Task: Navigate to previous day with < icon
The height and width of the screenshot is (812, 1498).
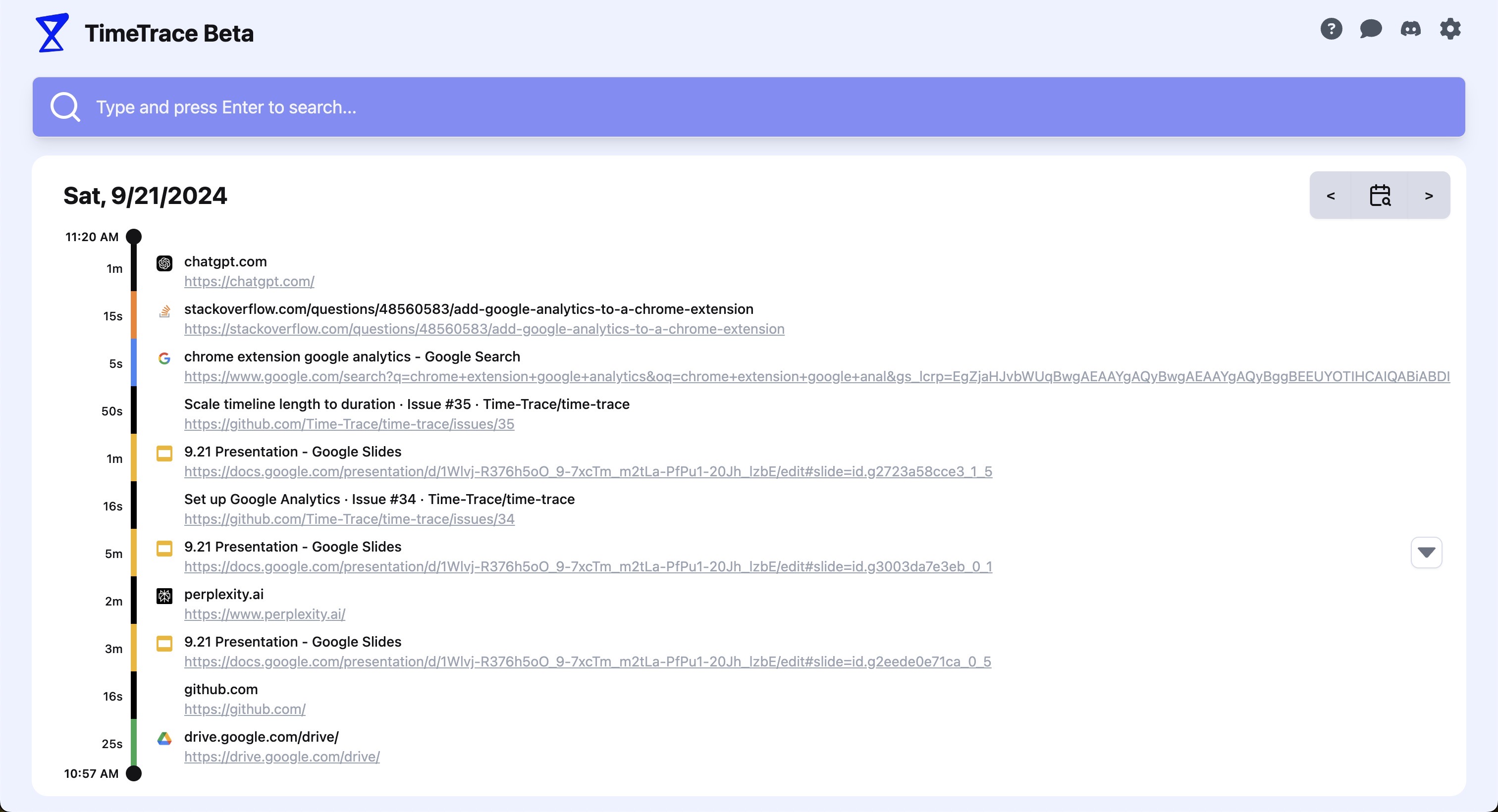Action: click(1331, 195)
